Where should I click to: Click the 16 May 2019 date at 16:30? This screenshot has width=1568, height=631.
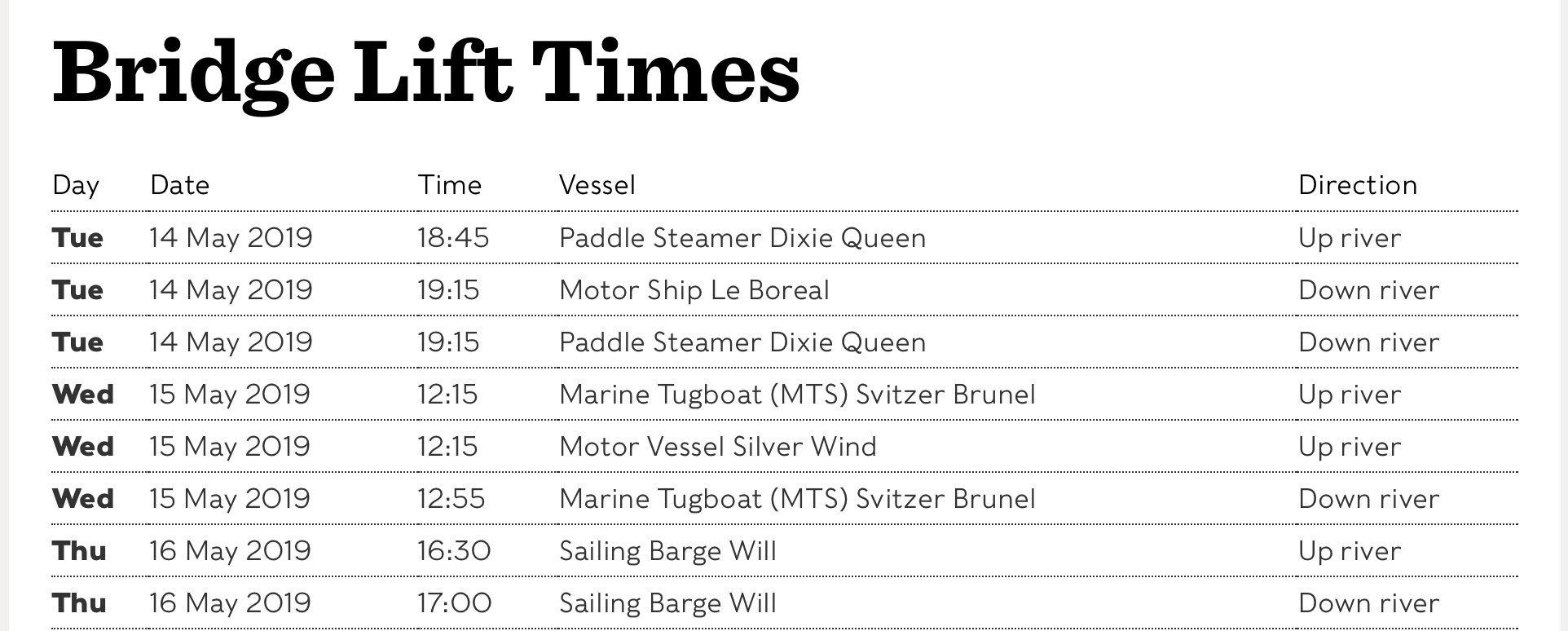click(230, 551)
